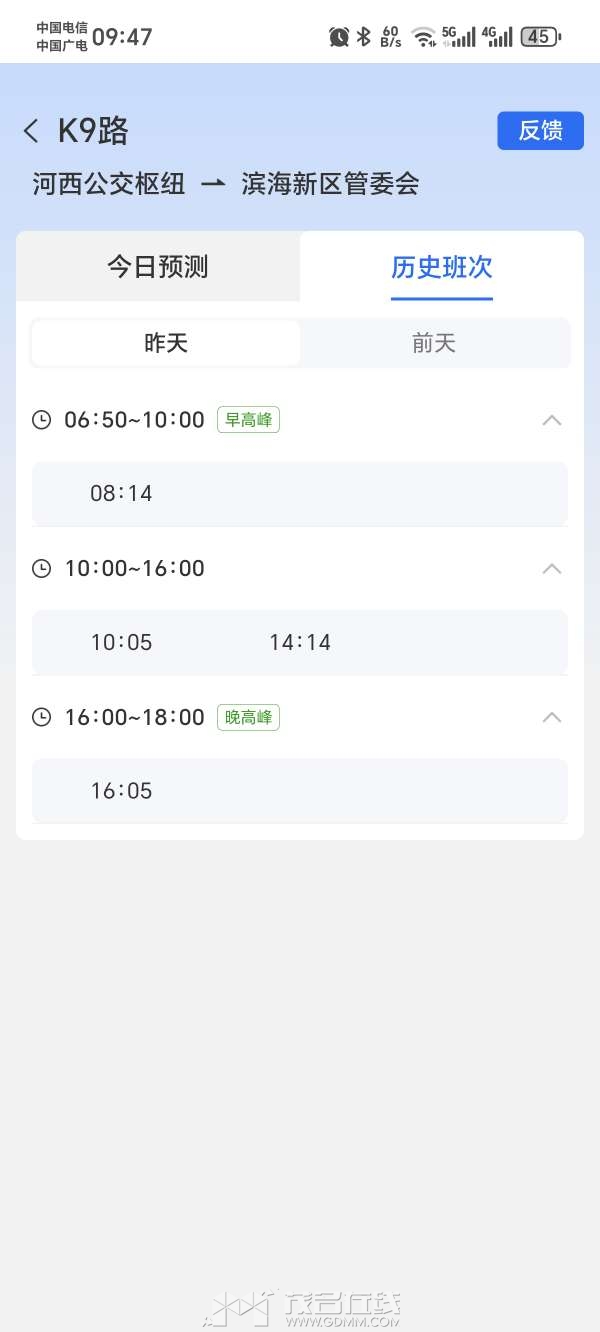Image resolution: width=600 pixels, height=1332 pixels.
Task: Click the clock icon beside 16:00~18:00
Action: point(41,717)
